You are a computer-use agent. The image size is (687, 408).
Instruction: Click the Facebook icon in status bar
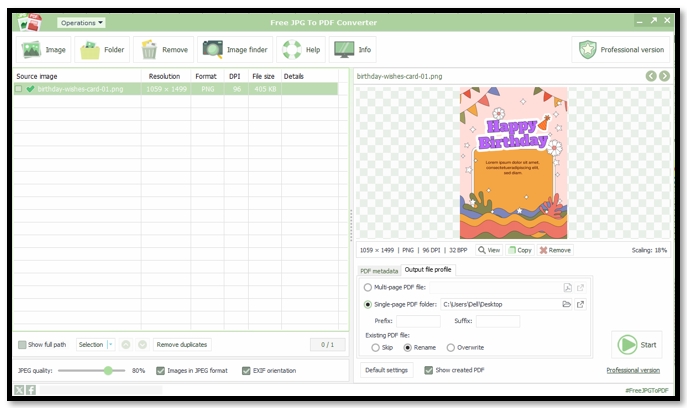(31, 390)
